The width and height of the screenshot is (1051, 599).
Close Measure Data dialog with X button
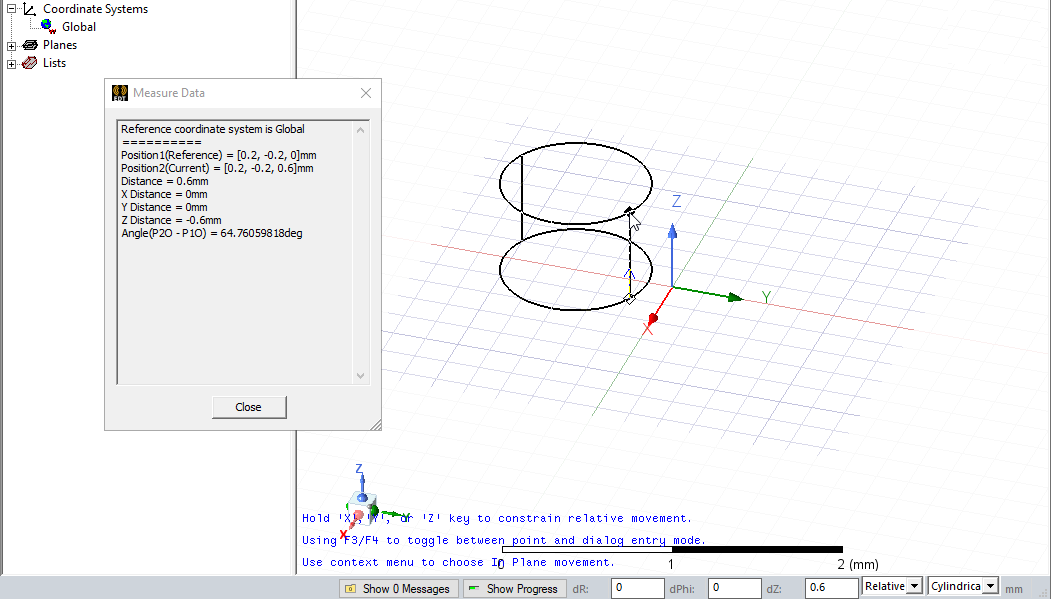click(366, 93)
